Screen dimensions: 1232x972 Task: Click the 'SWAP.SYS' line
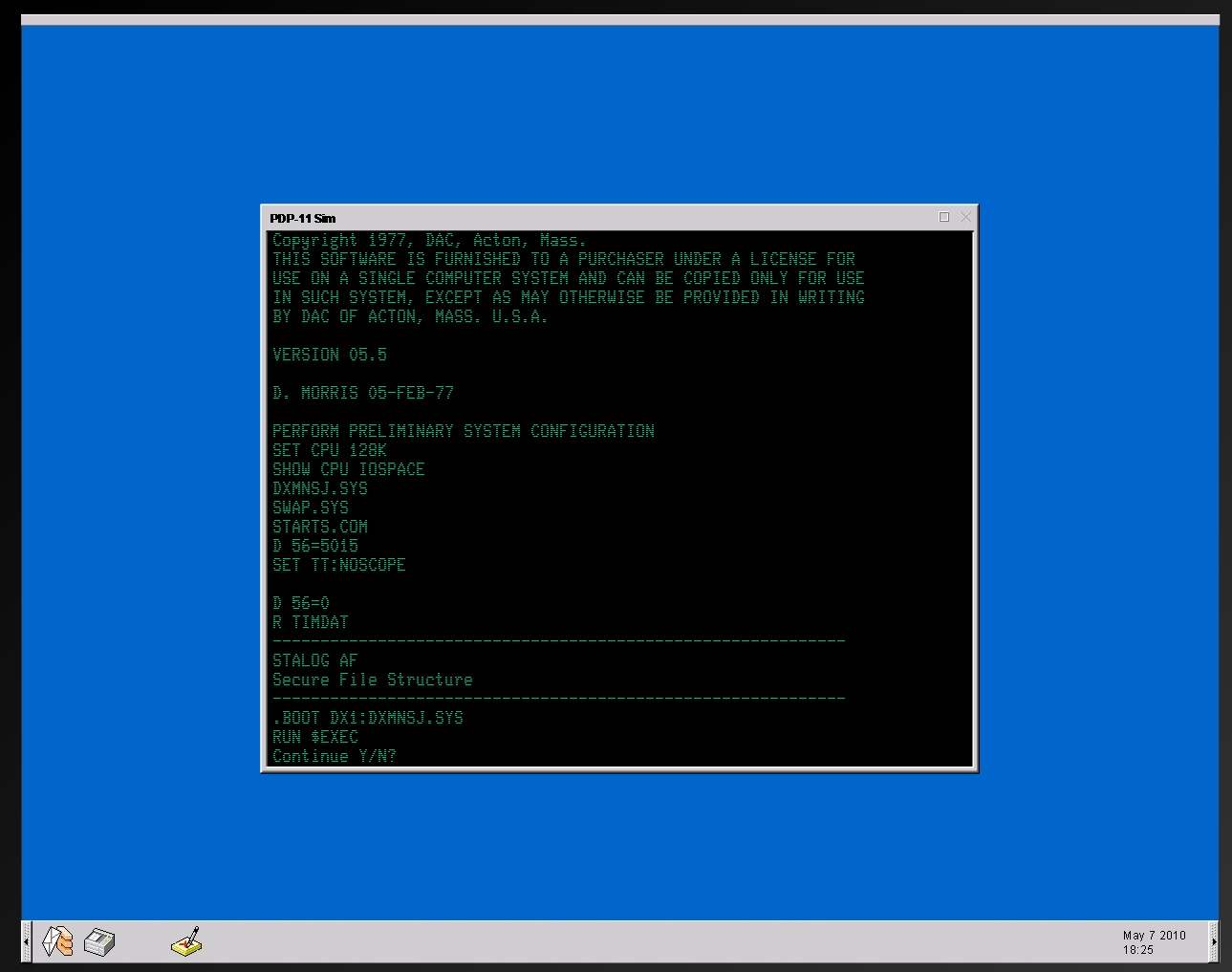(x=311, y=508)
